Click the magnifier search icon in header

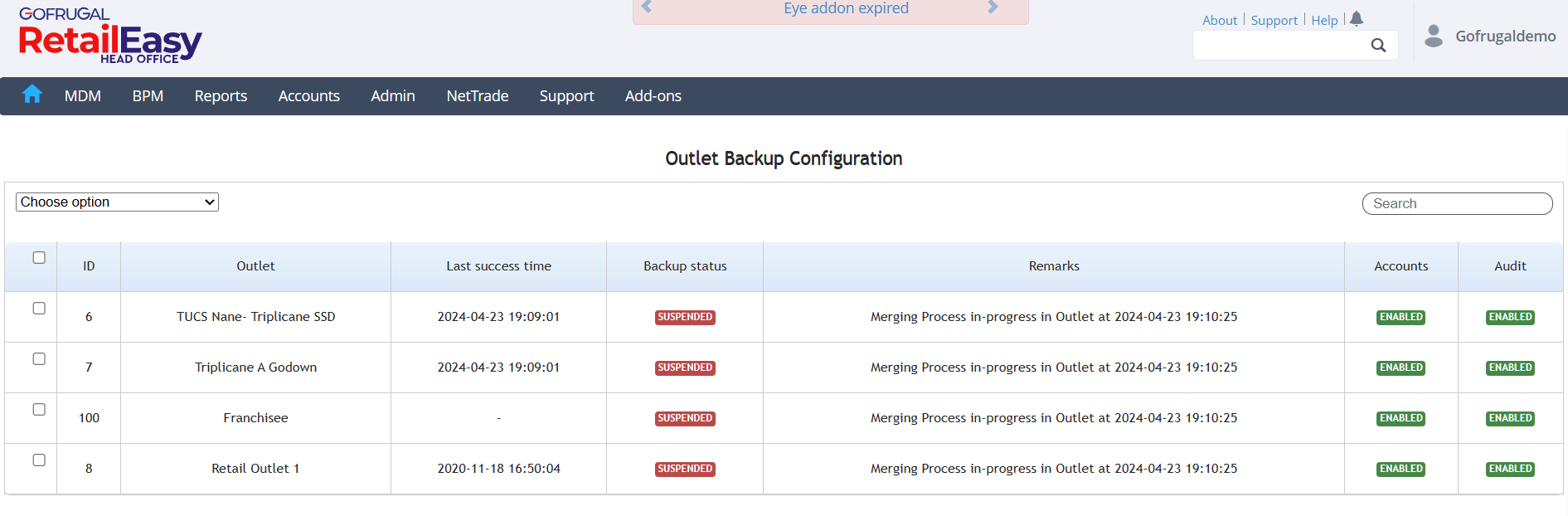click(1378, 46)
